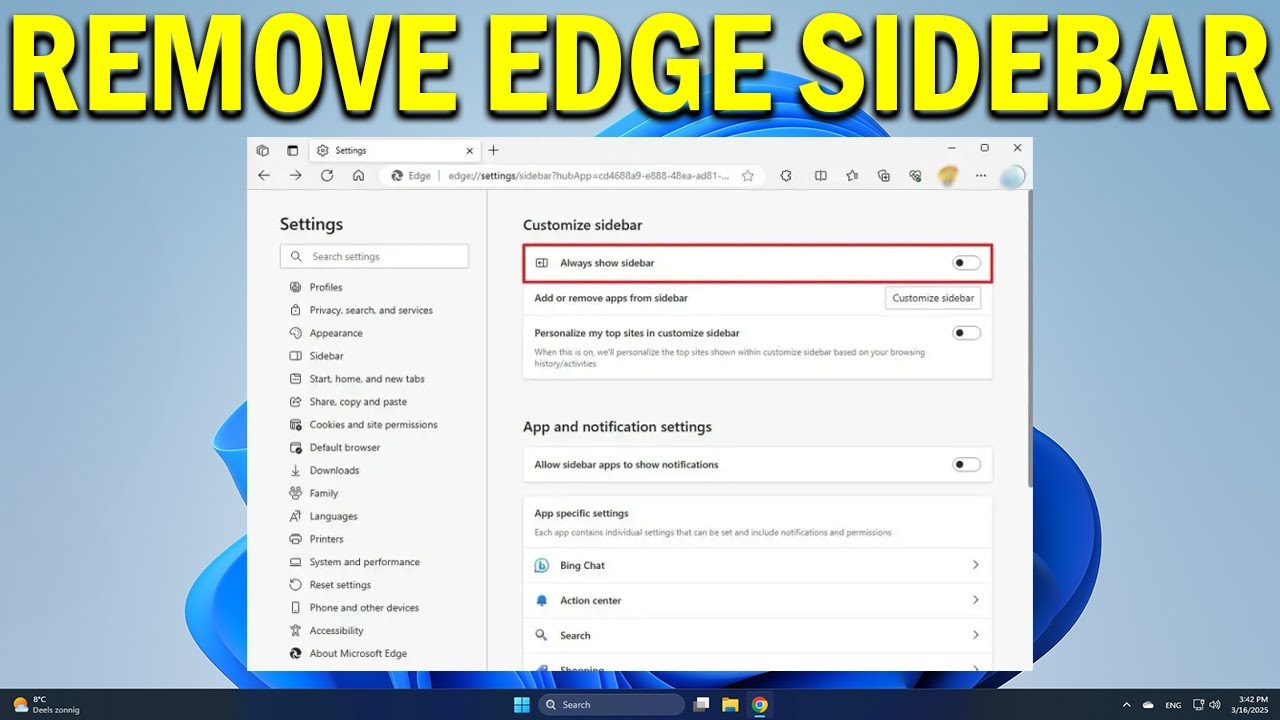Screen dimensions: 1280x720
Task: Open the Windows Start button
Action: pyautogui.click(x=521, y=705)
